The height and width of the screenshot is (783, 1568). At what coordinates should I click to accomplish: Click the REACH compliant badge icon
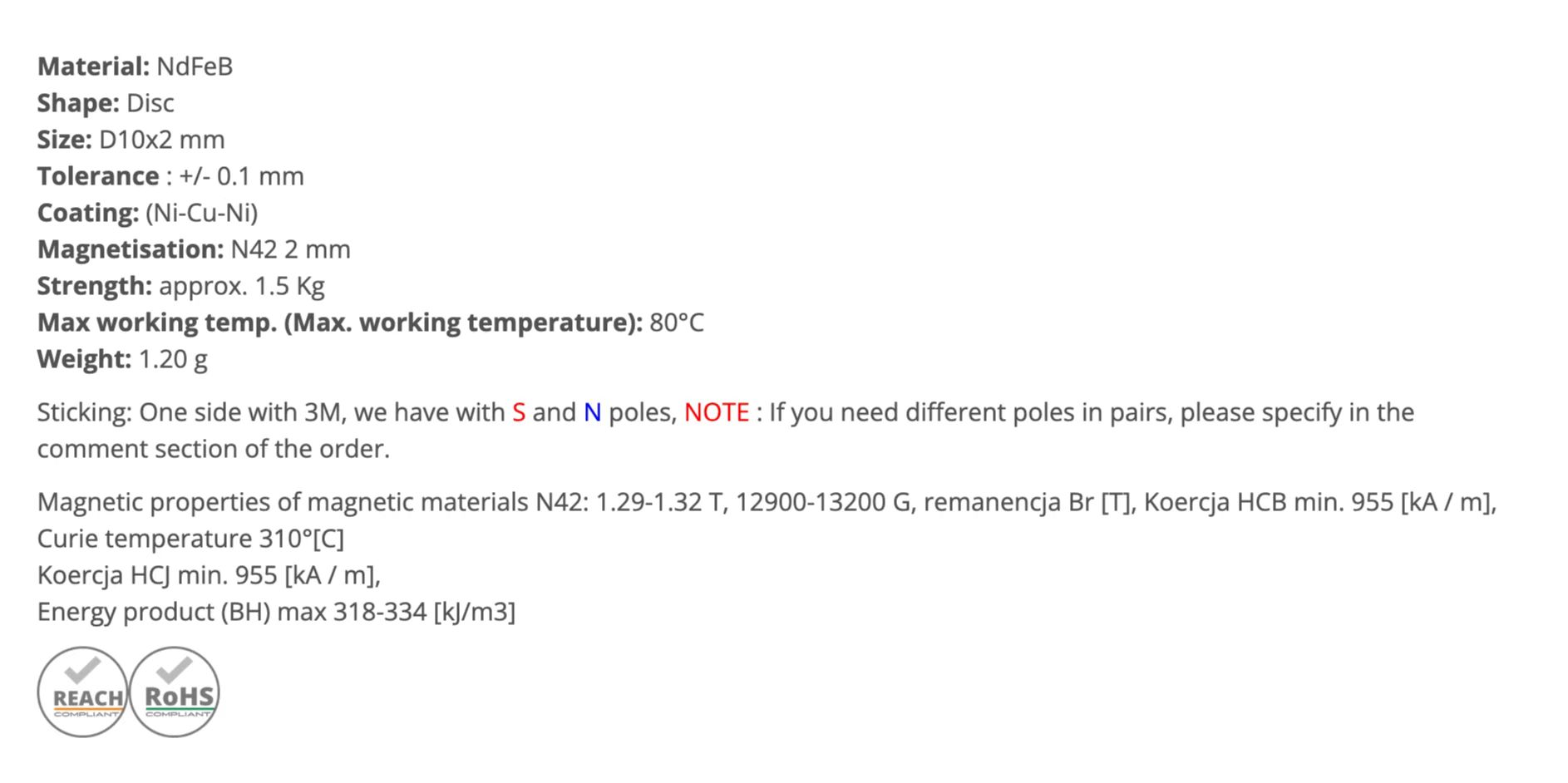[x=82, y=692]
